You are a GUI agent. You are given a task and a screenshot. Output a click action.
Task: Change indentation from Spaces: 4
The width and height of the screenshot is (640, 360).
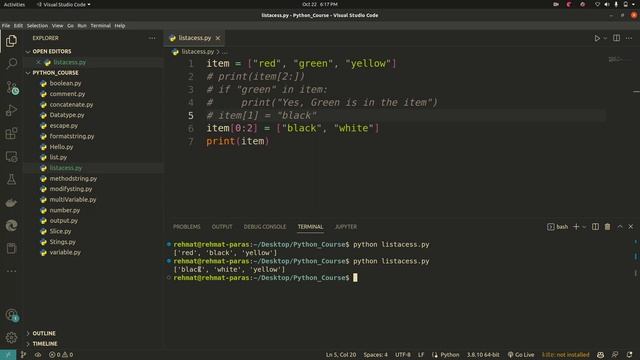point(376,355)
